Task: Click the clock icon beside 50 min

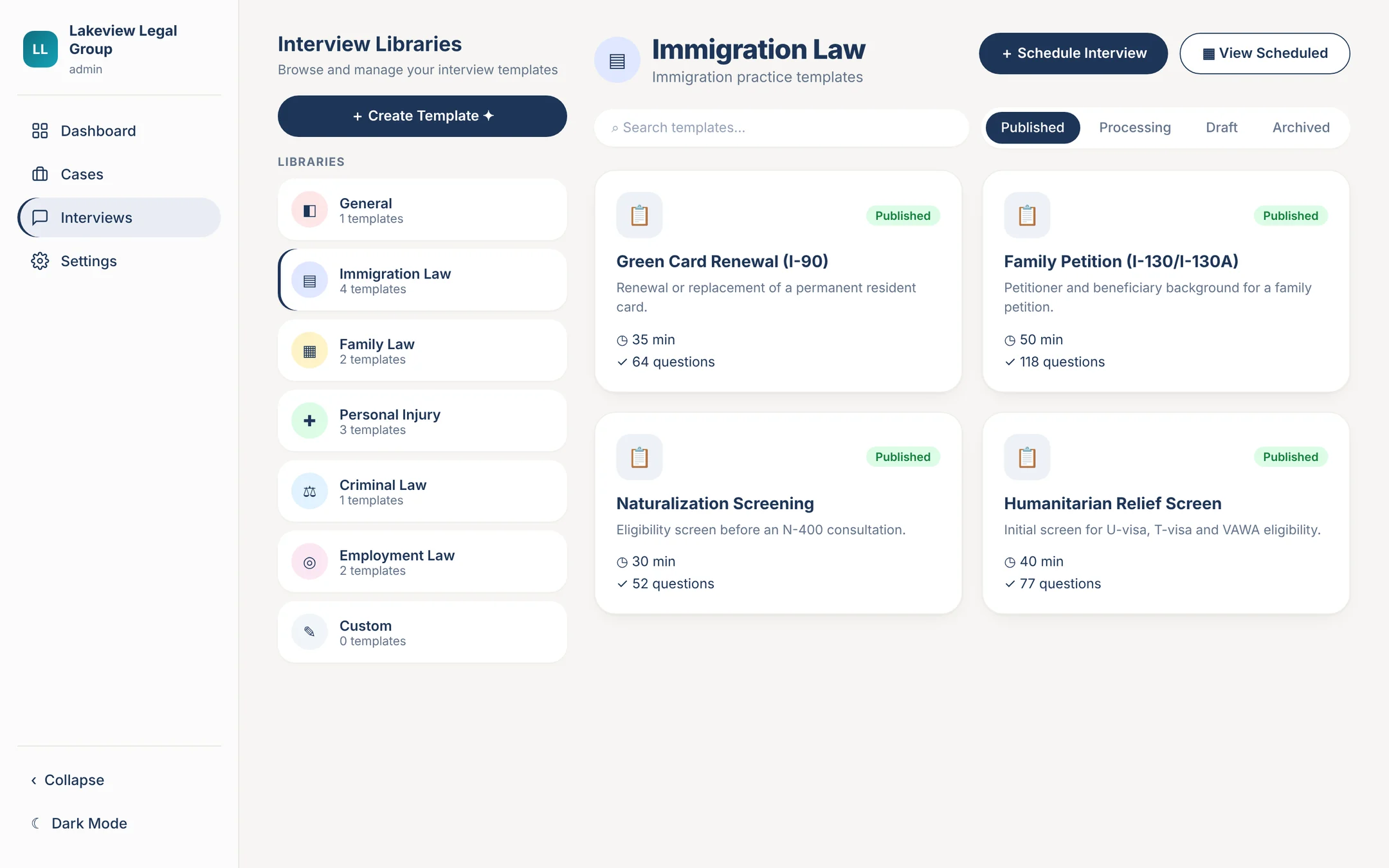Action: [x=1010, y=340]
